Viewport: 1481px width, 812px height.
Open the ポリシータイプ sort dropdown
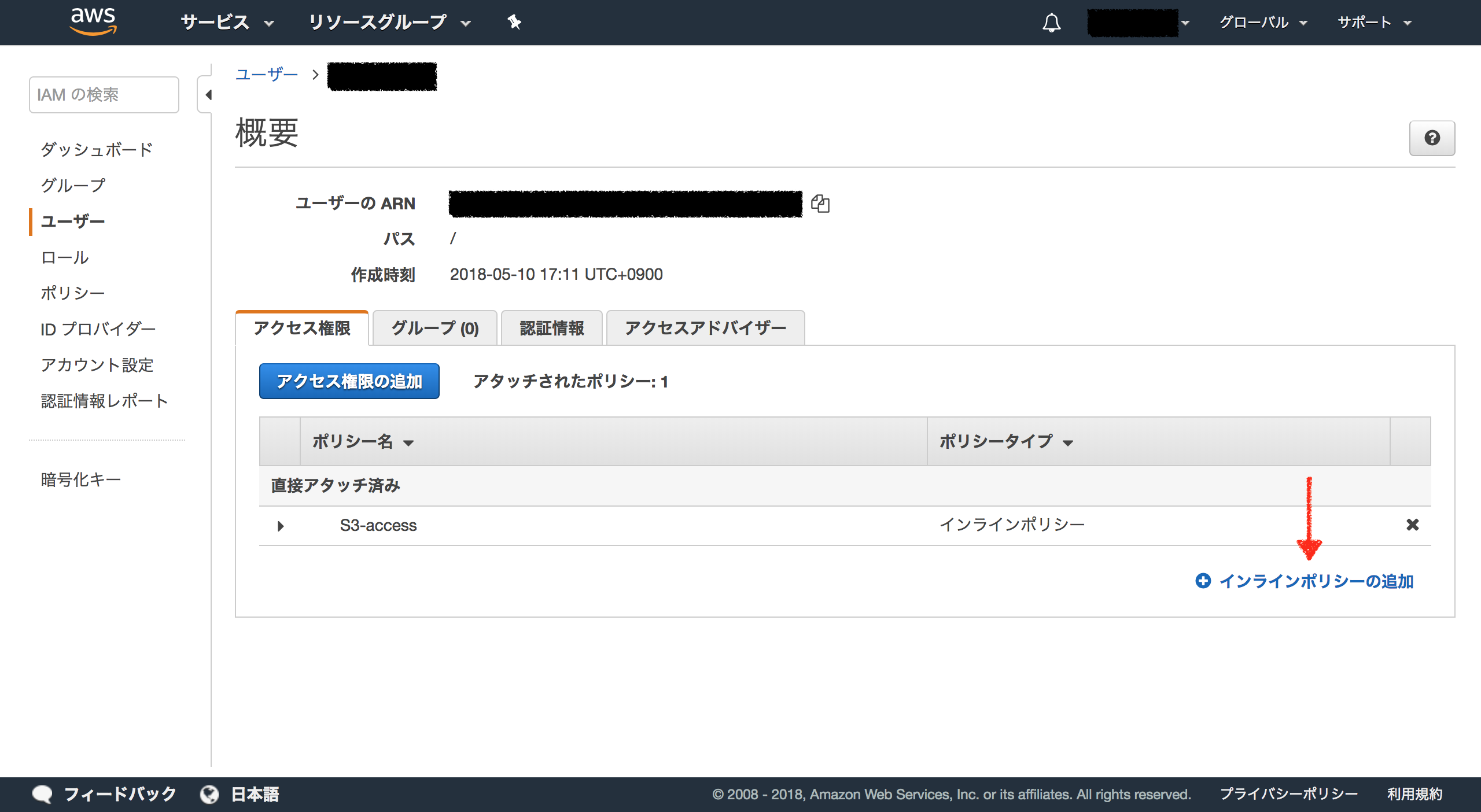point(1069,442)
